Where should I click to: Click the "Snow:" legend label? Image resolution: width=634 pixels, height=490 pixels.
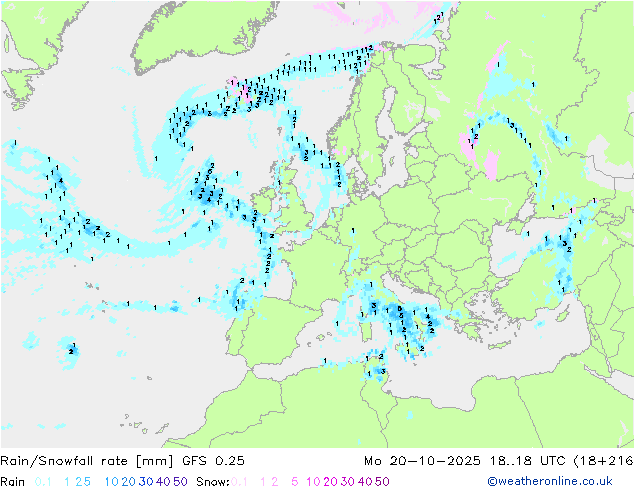pos(213,482)
